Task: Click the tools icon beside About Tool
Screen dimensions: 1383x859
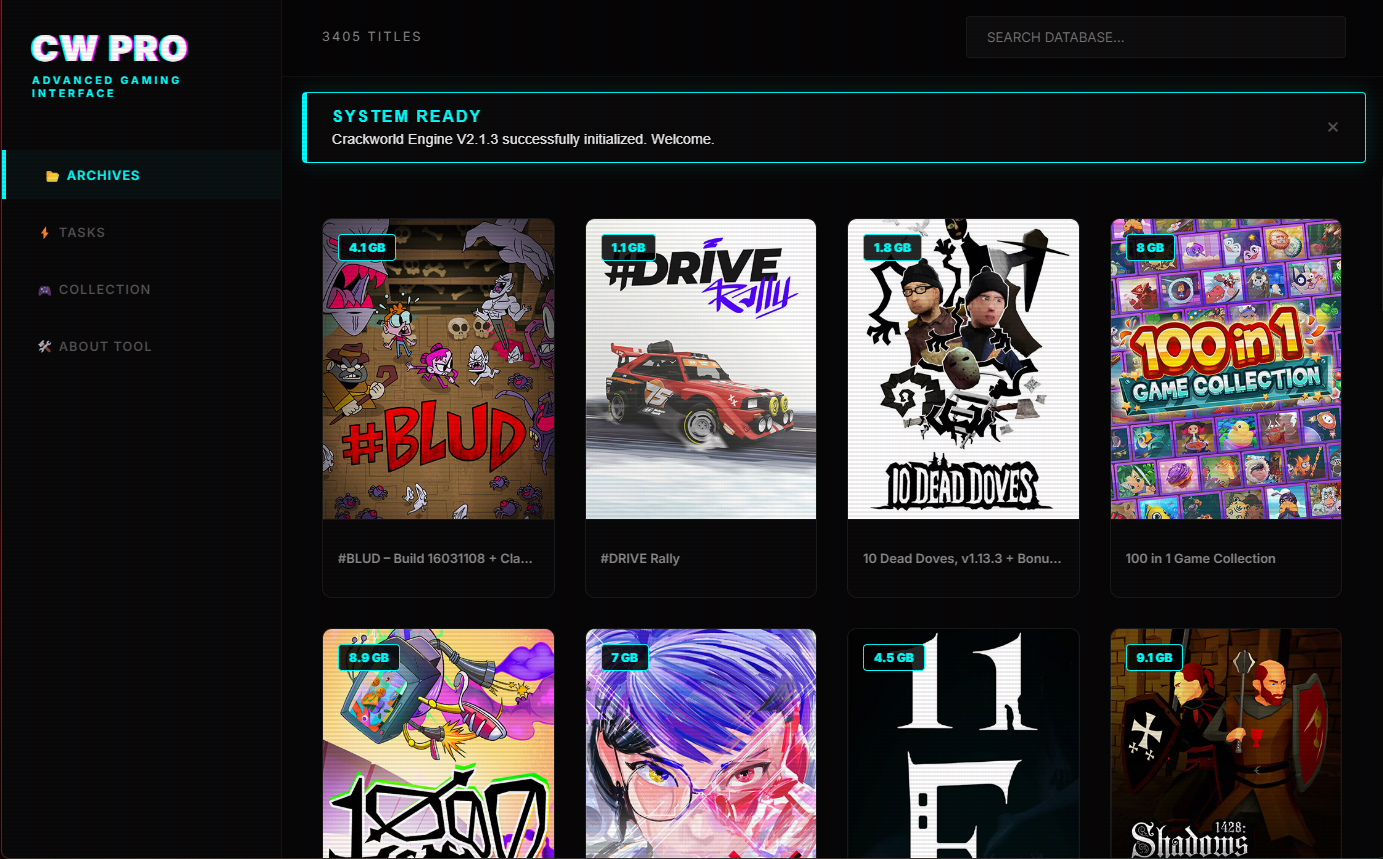Action: [44, 347]
